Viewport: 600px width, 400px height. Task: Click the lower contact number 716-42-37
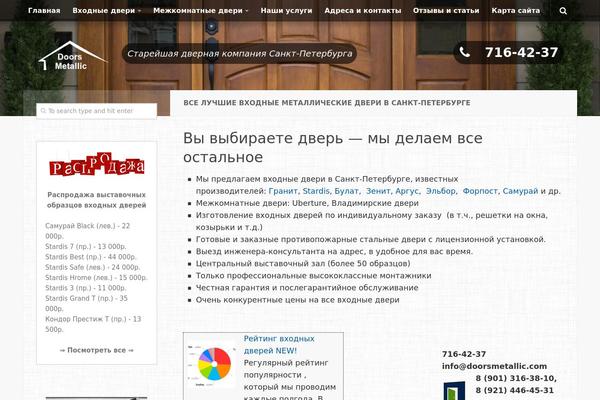click(464, 354)
